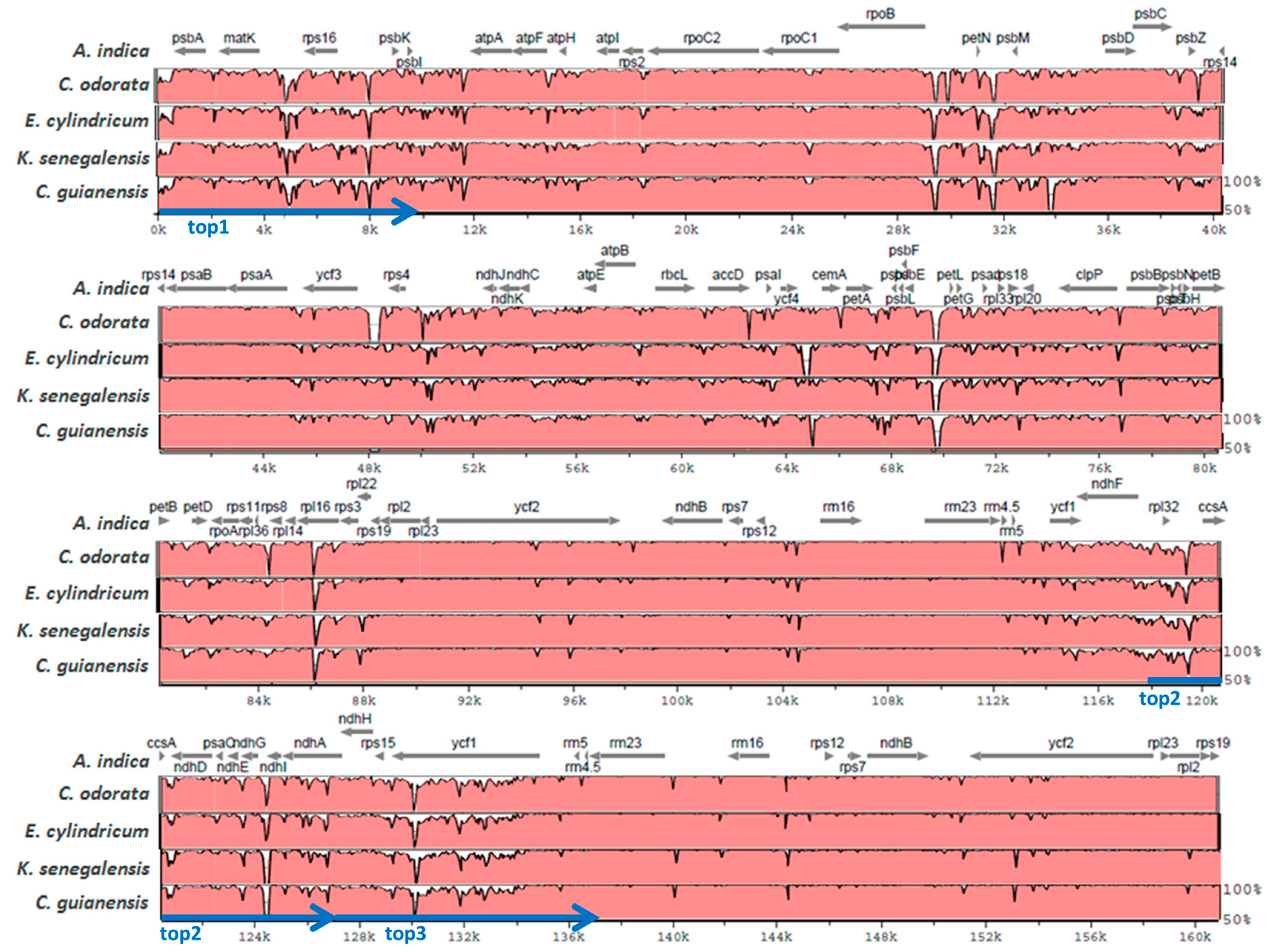
Task: Select the clpP gene arrow
Action: click(x=1088, y=288)
